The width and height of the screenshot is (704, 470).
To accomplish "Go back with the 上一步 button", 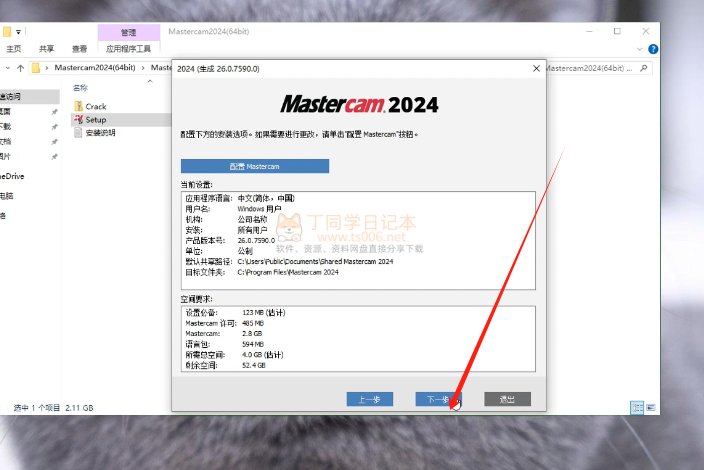I will 370,399.
